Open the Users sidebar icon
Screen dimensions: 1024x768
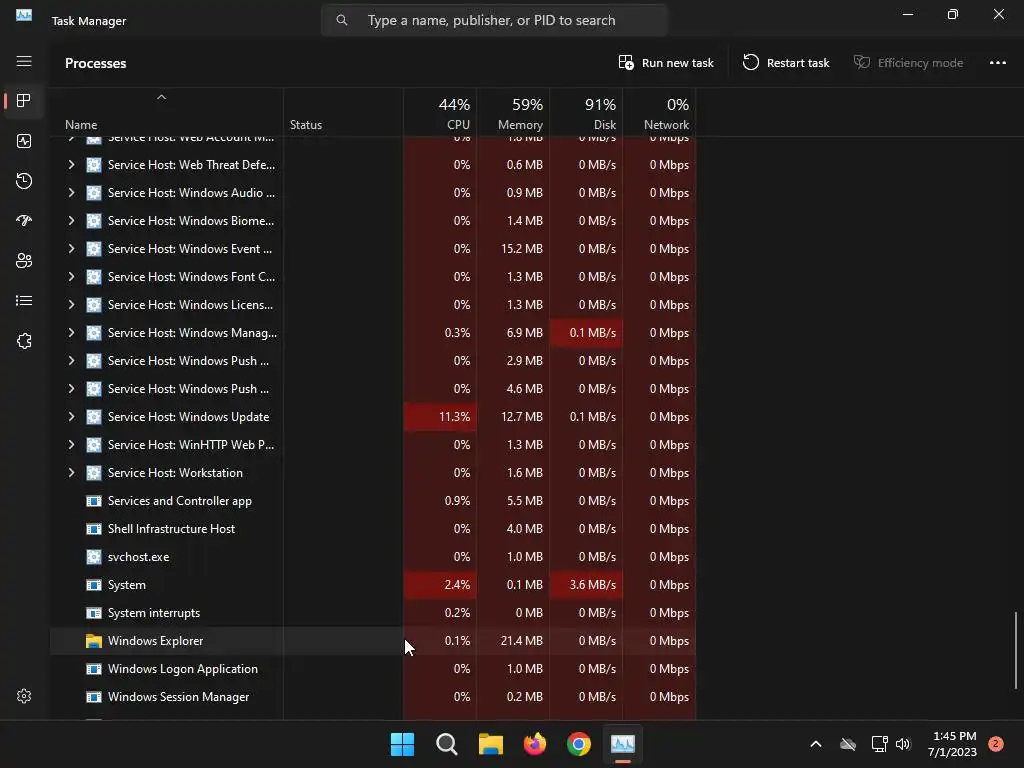24,261
